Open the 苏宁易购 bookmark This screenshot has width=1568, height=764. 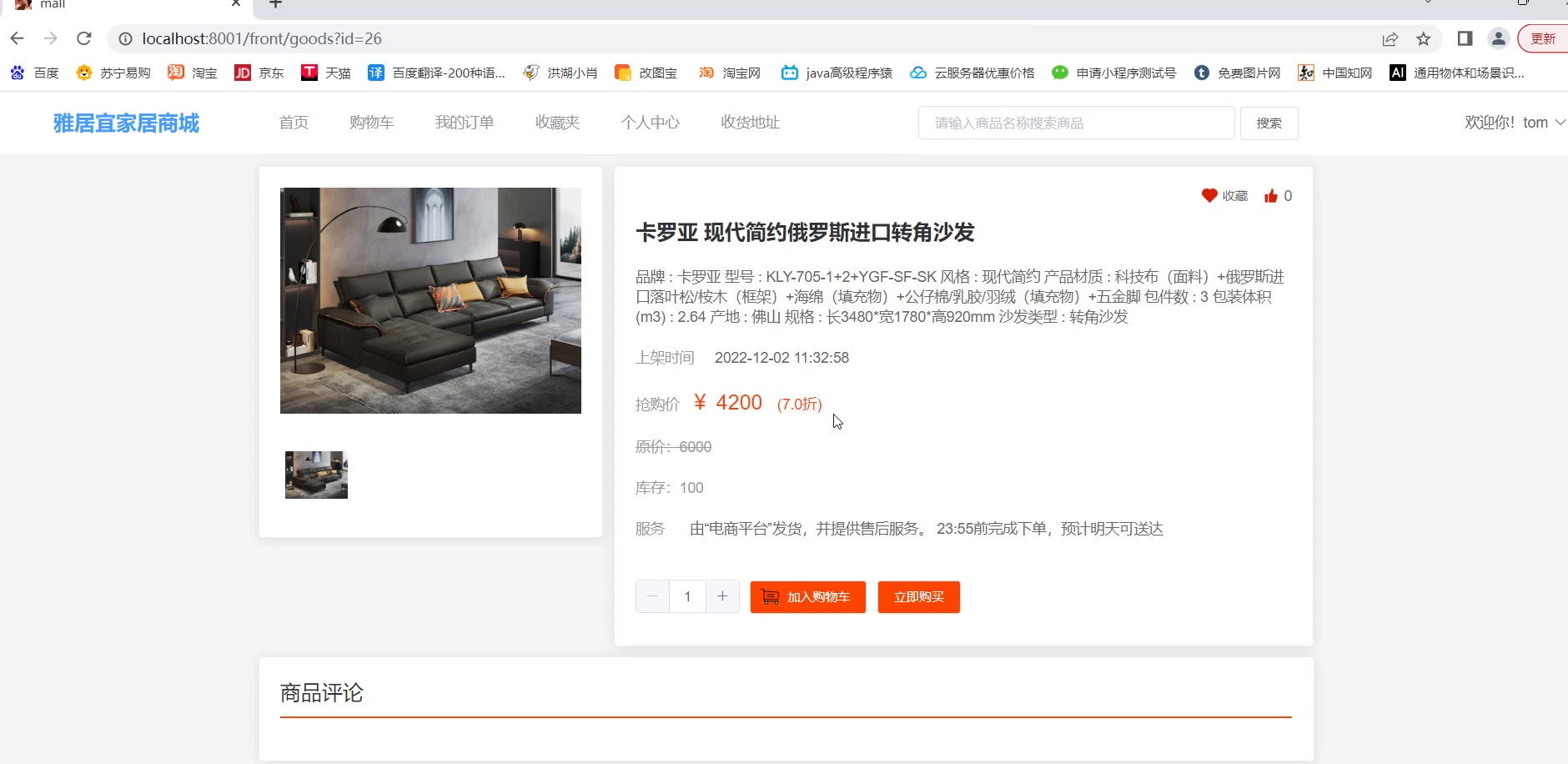[113, 73]
